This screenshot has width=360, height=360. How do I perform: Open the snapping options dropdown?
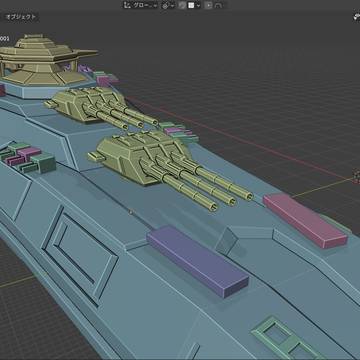pyautogui.click(x=194, y=5)
